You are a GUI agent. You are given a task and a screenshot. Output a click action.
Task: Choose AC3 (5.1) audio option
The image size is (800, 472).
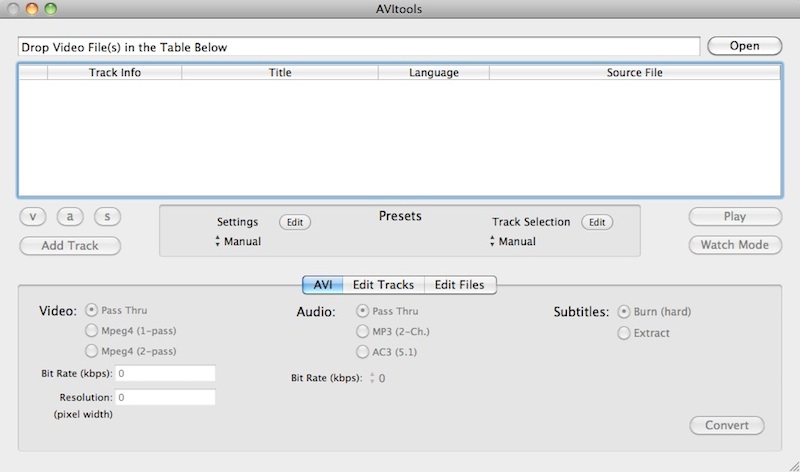coord(363,351)
